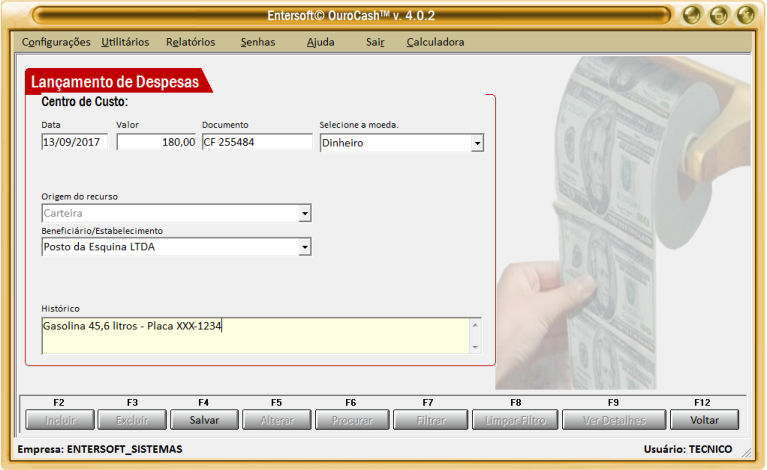Open the Utilitários menu

[x=125, y=42]
